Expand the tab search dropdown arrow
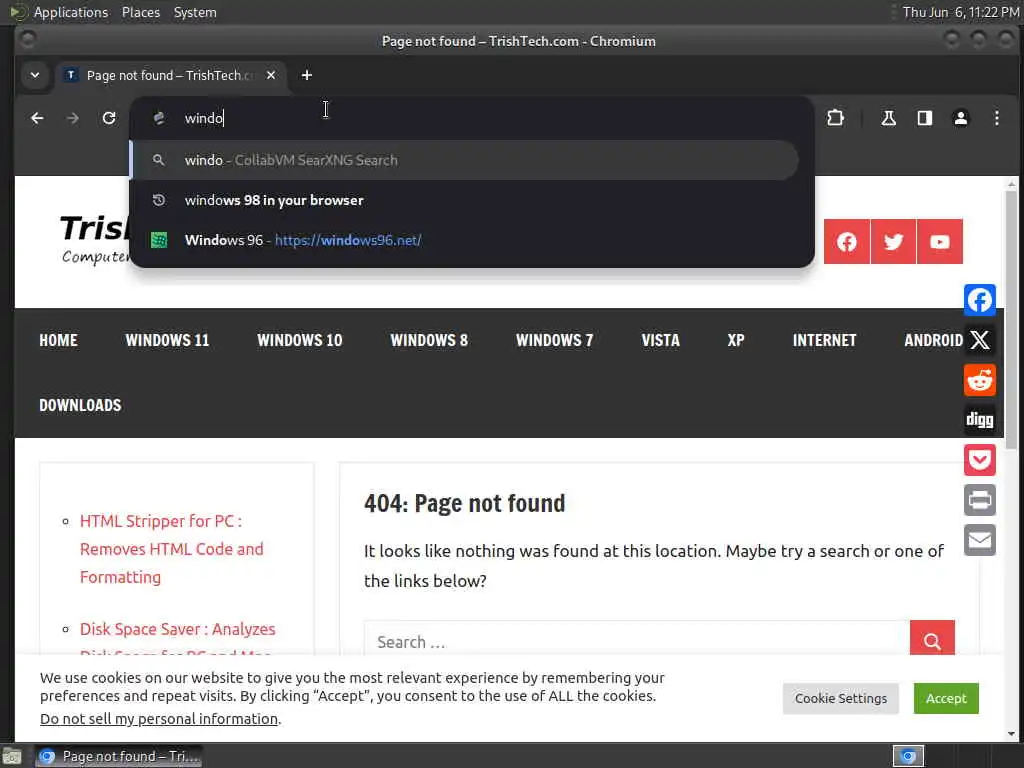The image size is (1024, 768). [x=35, y=76]
